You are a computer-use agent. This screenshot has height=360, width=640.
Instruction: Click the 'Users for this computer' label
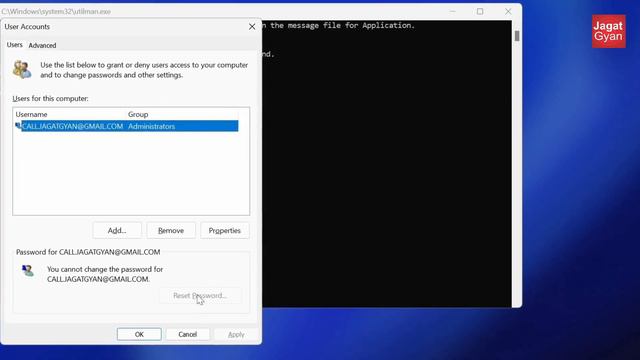50,98
